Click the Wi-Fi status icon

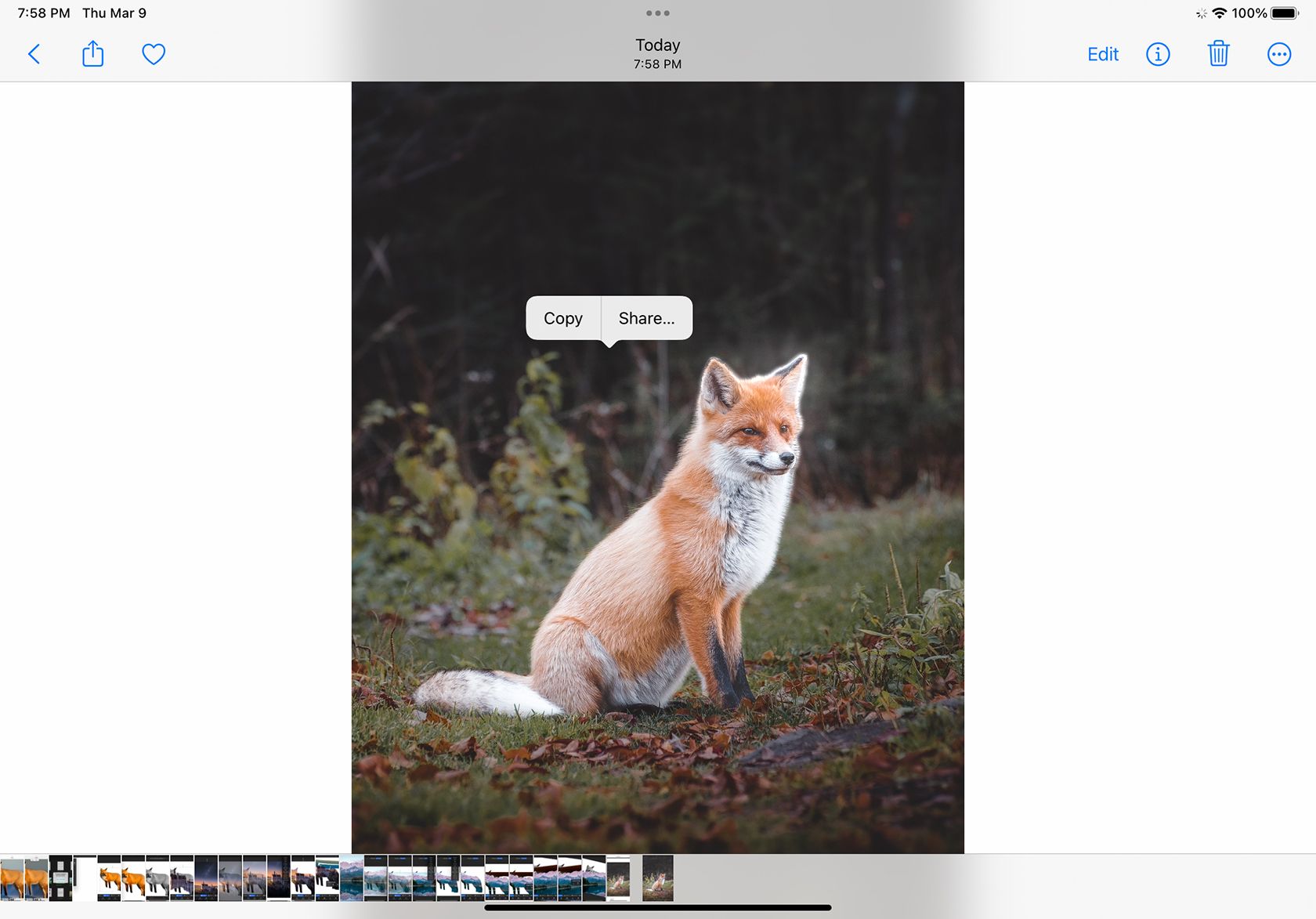1219,13
